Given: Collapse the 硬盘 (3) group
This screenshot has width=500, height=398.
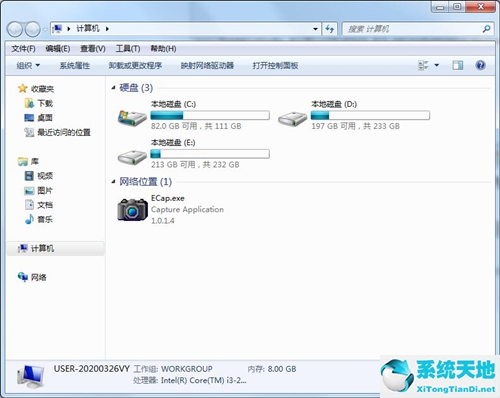Looking at the screenshot, I should pyautogui.click(x=113, y=88).
